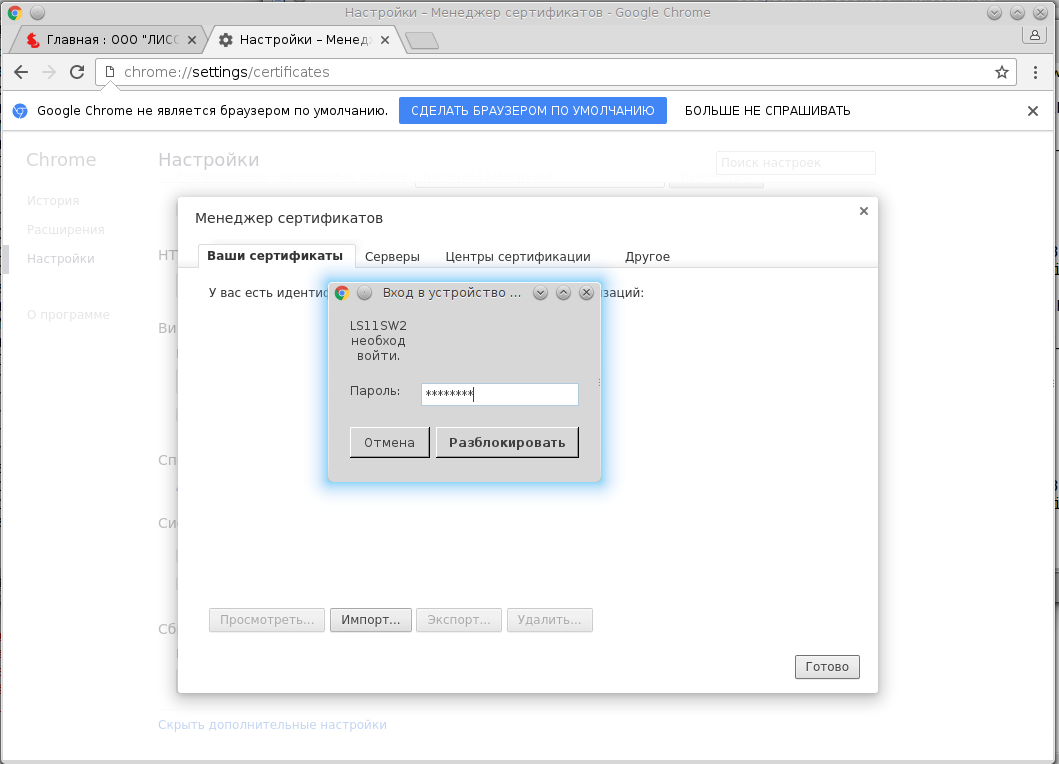Bookmark this page using the star icon
Viewport: 1059px width, 764px height.
1001,72
